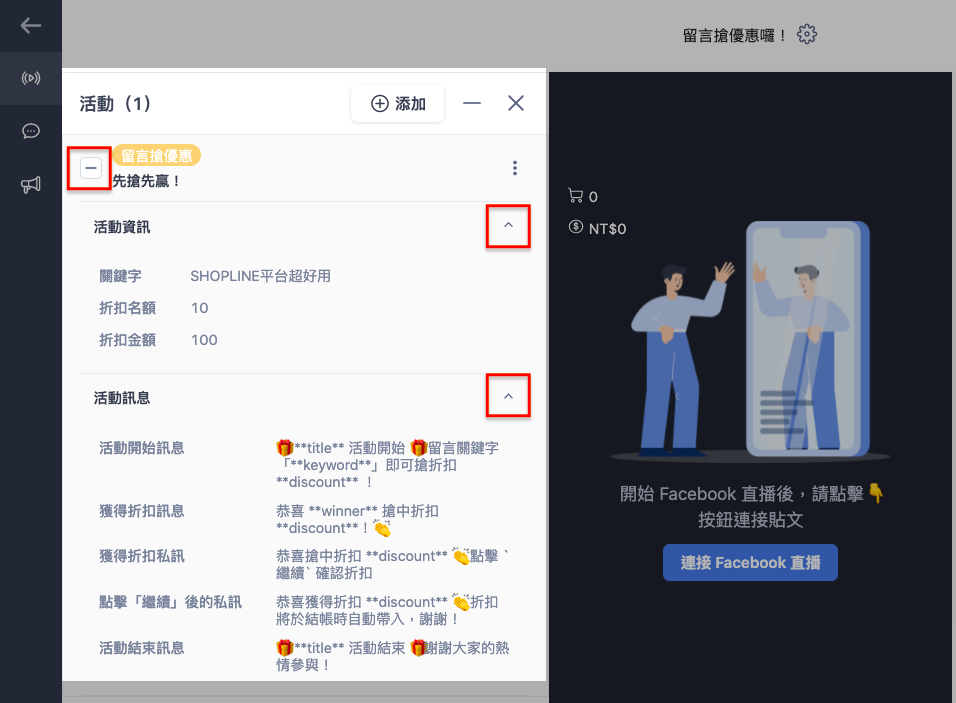The image size is (956, 703).
Task: Click the NT$0 coin icon
Action: pyautogui.click(x=576, y=227)
